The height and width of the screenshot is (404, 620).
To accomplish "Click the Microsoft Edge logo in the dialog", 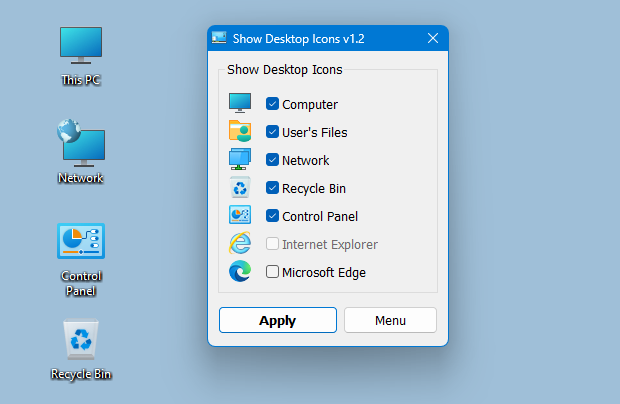I will (240, 272).
